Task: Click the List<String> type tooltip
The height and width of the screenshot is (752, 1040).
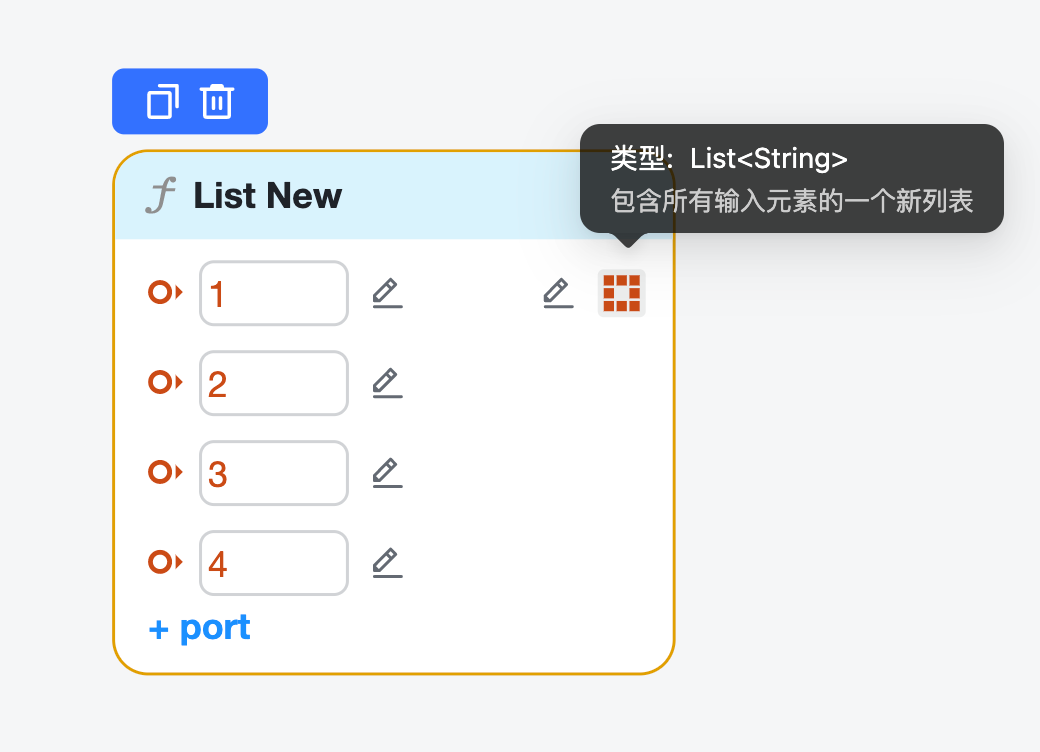Action: pos(790,178)
